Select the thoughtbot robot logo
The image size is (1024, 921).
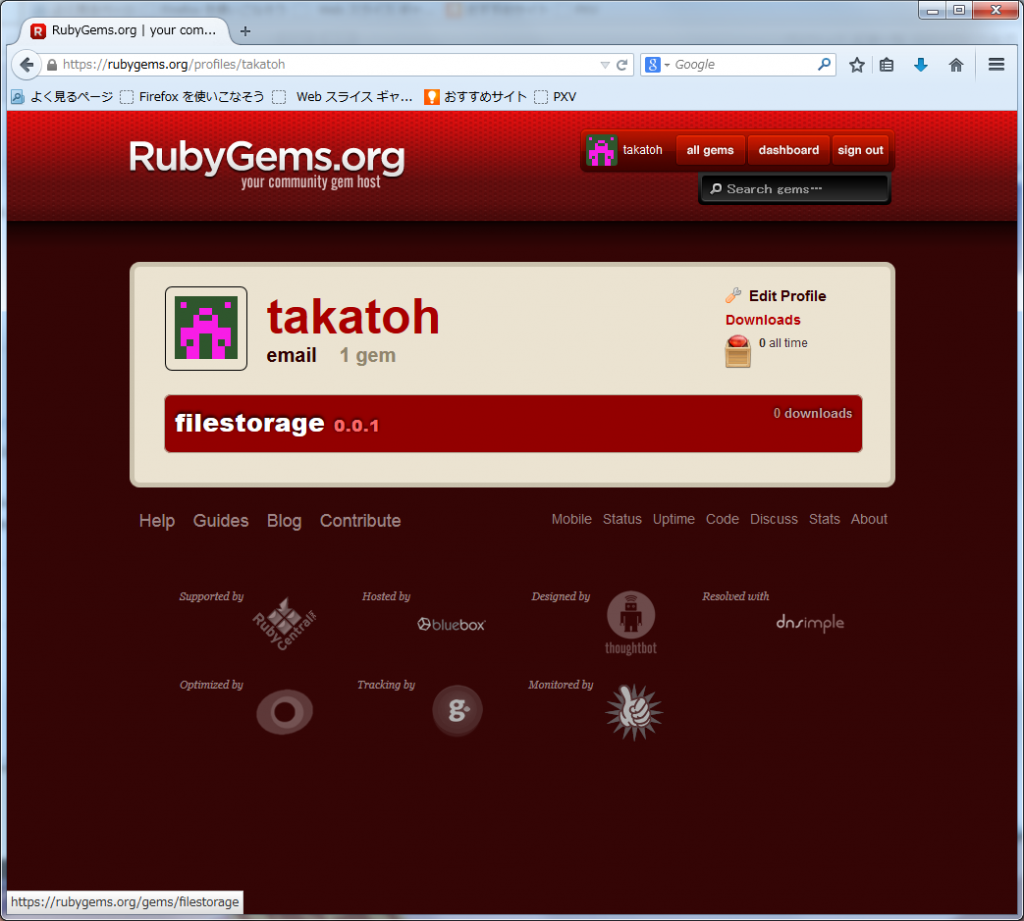[x=630, y=615]
